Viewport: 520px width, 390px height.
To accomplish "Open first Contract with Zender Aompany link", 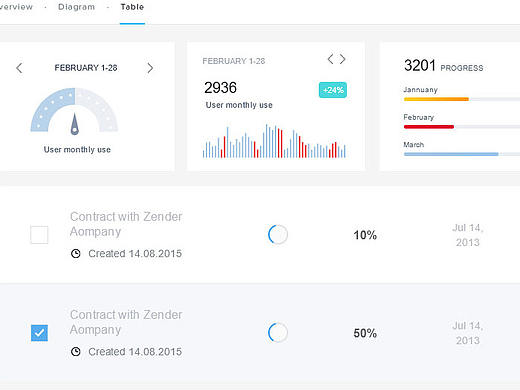I will 126,224.
